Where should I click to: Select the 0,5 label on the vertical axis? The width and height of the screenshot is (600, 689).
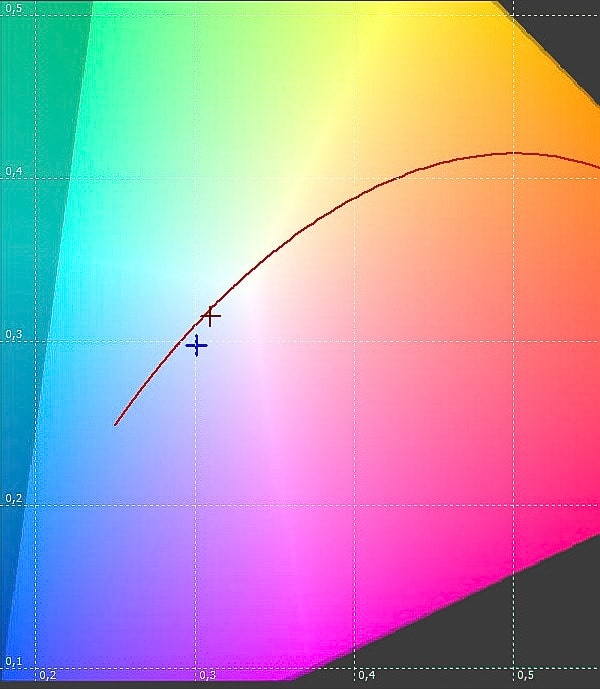point(14,8)
